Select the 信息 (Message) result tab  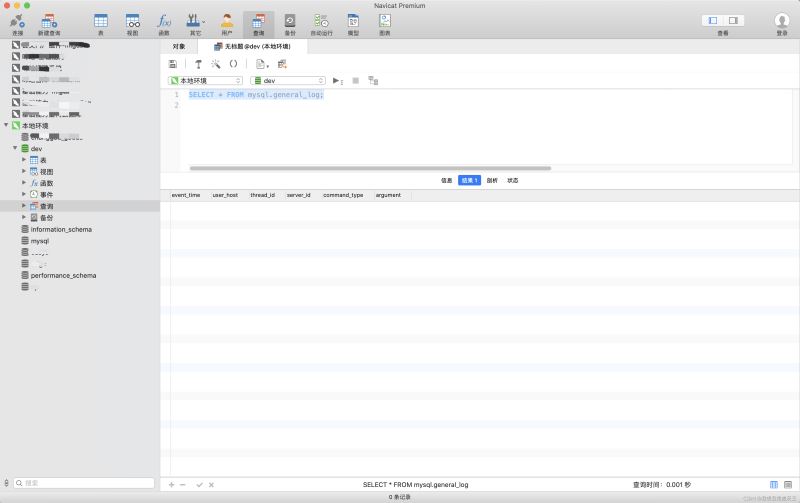click(446, 180)
